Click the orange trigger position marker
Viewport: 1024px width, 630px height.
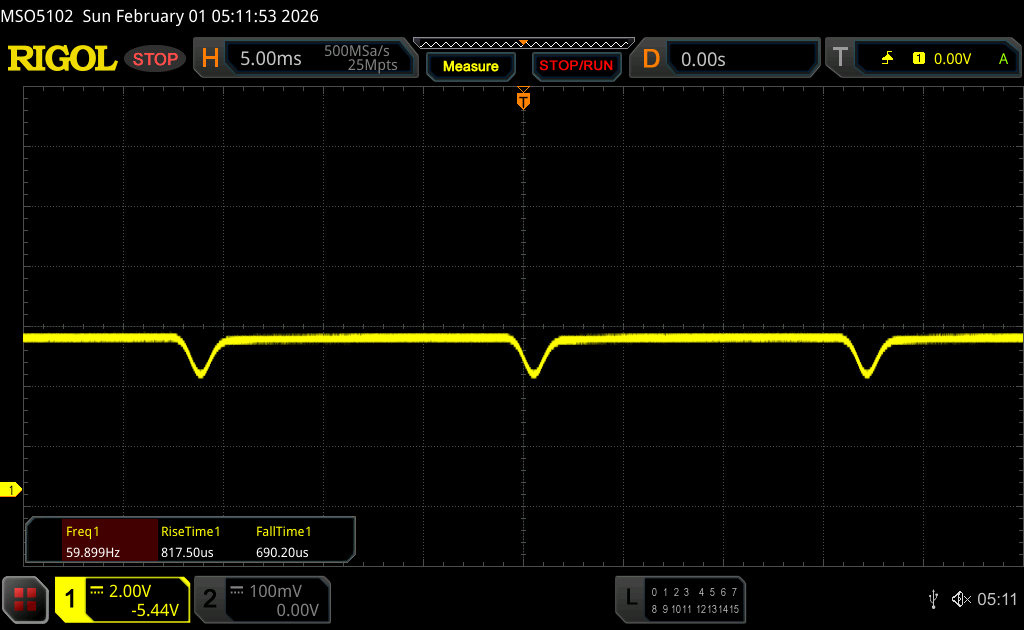tap(522, 100)
